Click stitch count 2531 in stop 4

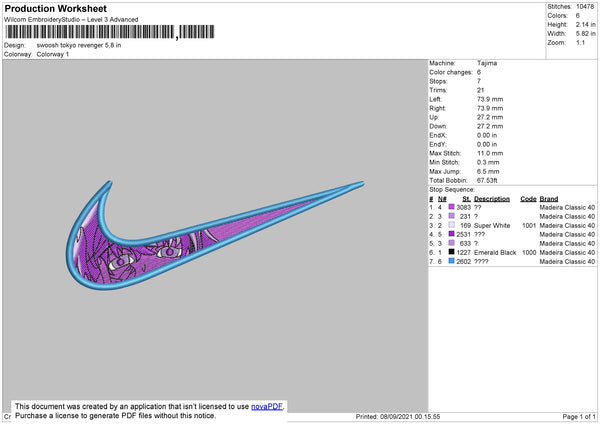point(463,234)
